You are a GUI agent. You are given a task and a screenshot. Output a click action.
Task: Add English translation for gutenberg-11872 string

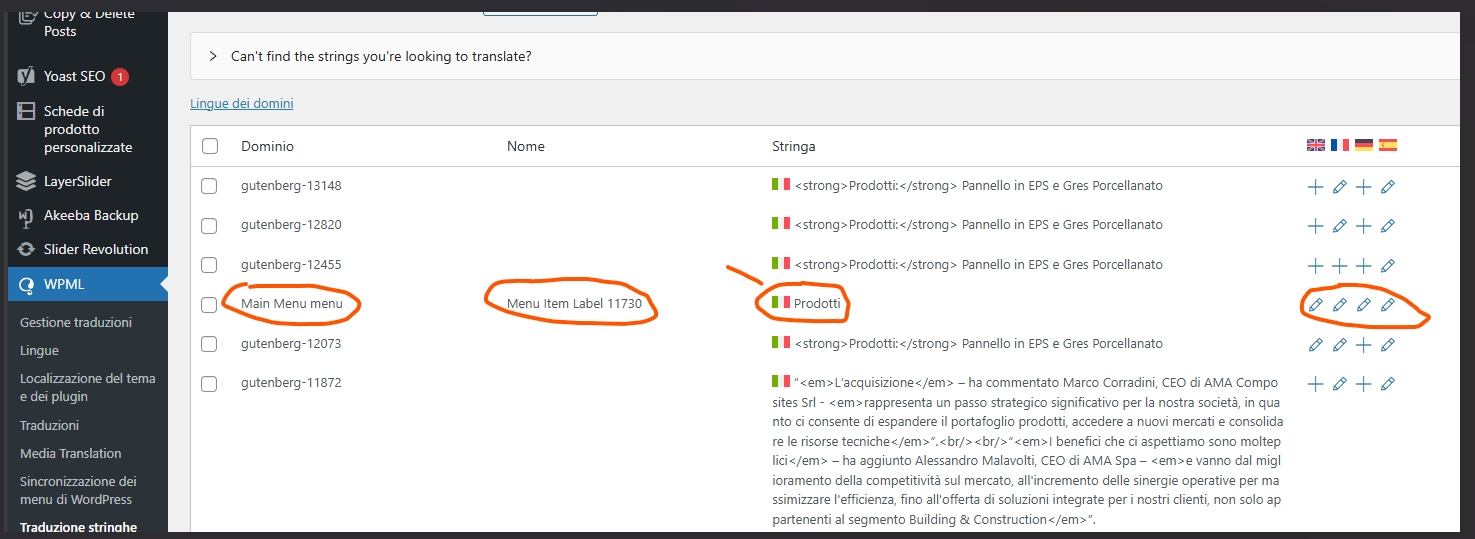[1315, 384]
